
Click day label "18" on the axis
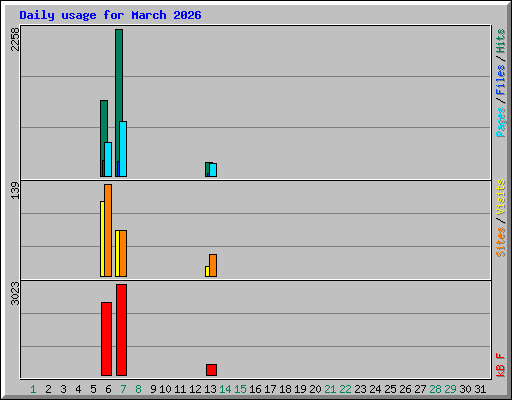pyautogui.click(x=285, y=389)
